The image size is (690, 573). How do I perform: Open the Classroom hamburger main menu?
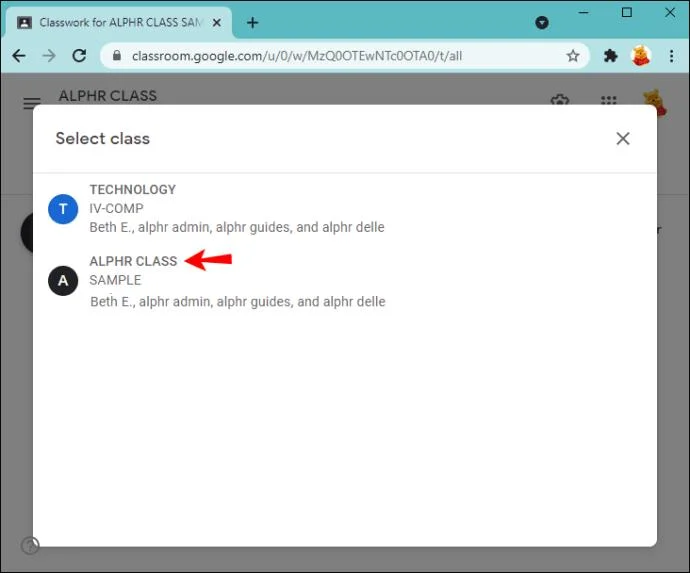click(32, 103)
